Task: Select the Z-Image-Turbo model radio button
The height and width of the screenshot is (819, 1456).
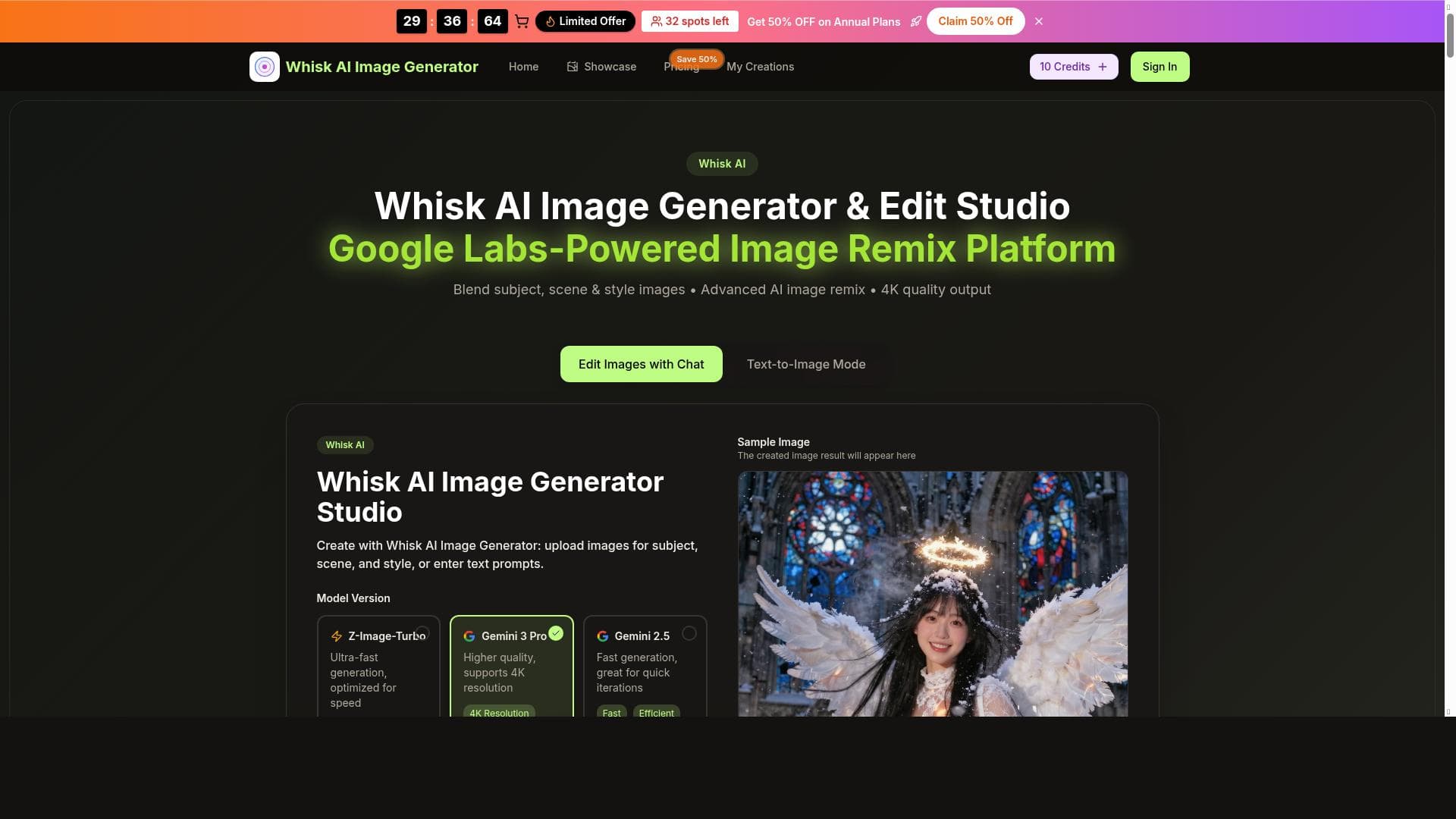Action: click(423, 633)
